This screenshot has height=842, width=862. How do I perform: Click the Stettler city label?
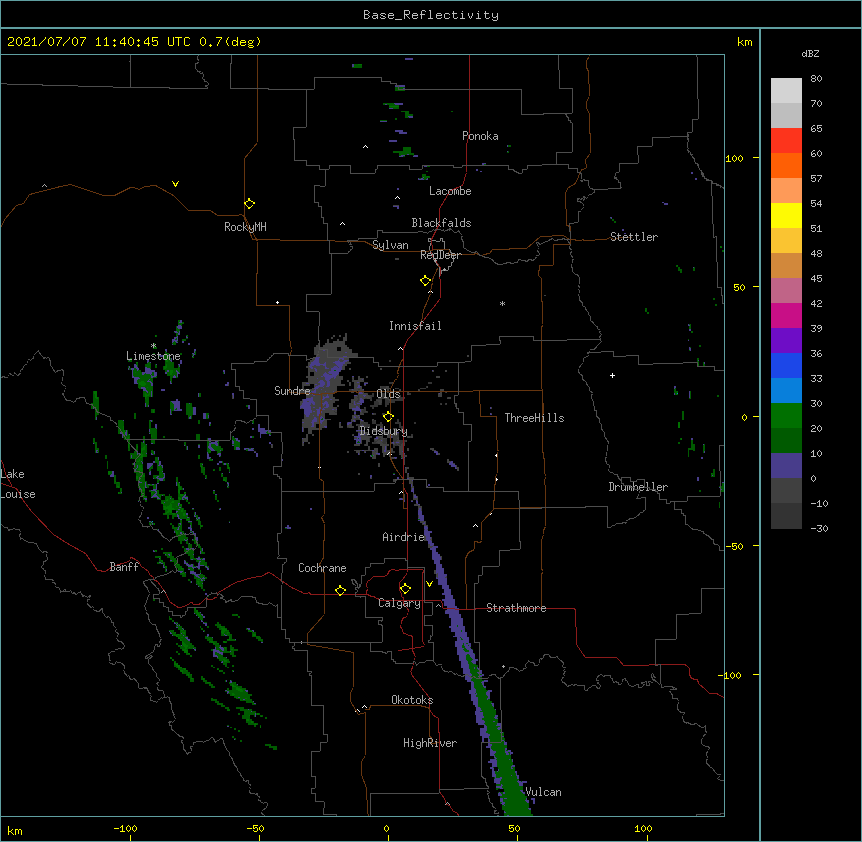pyautogui.click(x=634, y=237)
